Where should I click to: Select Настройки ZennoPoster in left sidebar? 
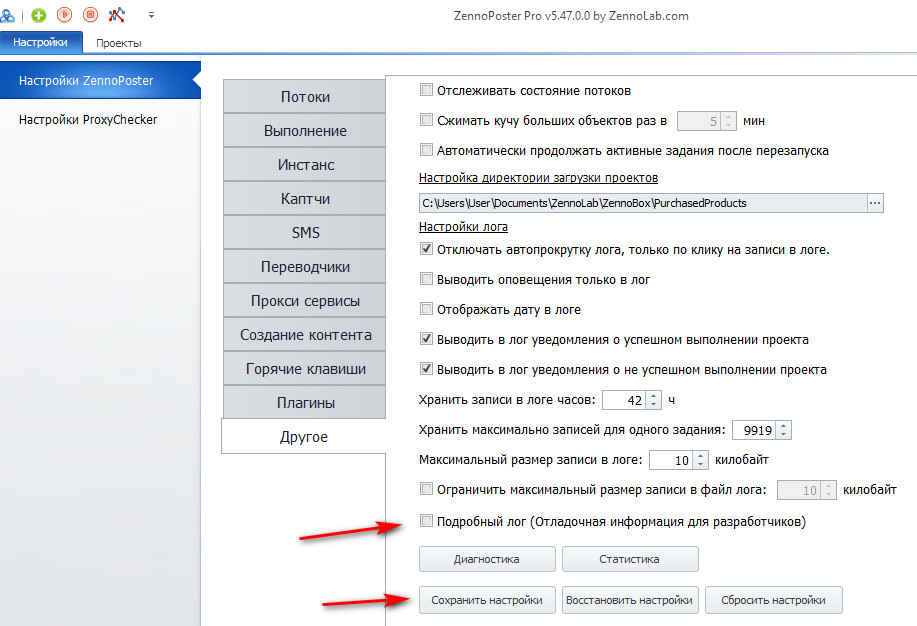pyautogui.click(x=100, y=80)
